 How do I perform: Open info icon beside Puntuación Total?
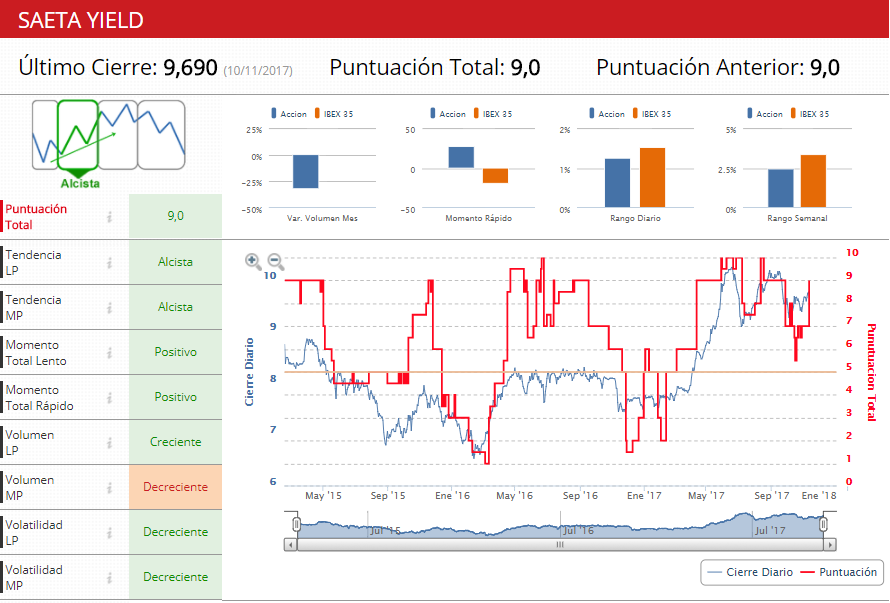110,216
